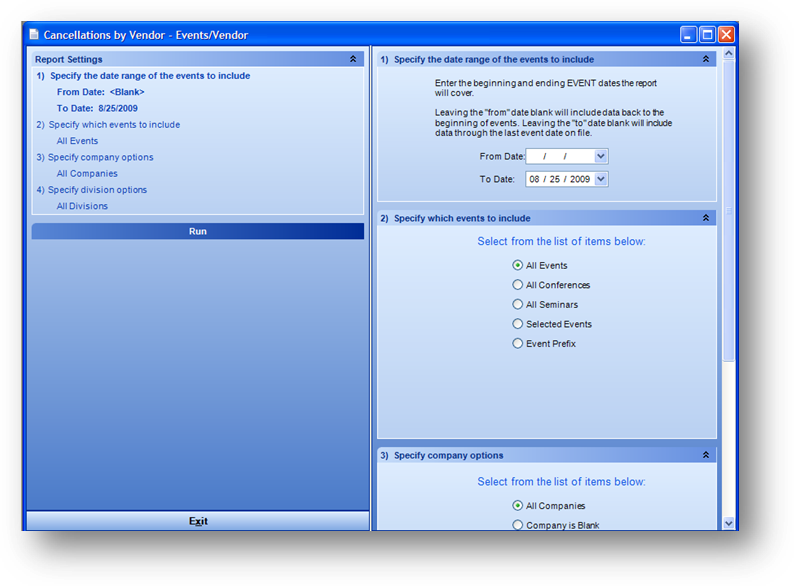794x586 pixels.
Task: Click the document icon in title bar
Action: 34,35
